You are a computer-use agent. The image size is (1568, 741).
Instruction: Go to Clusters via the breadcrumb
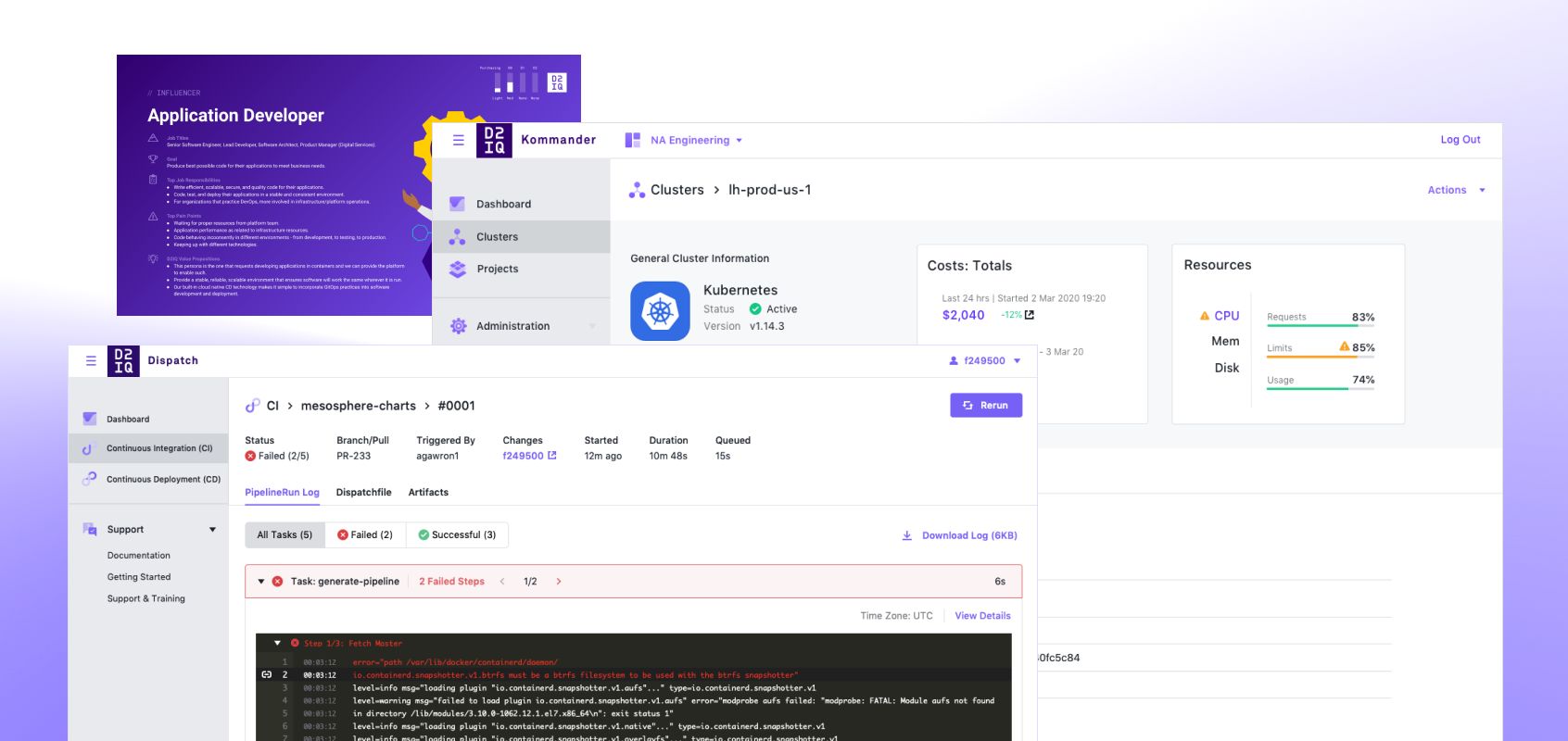(x=677, y=190)
